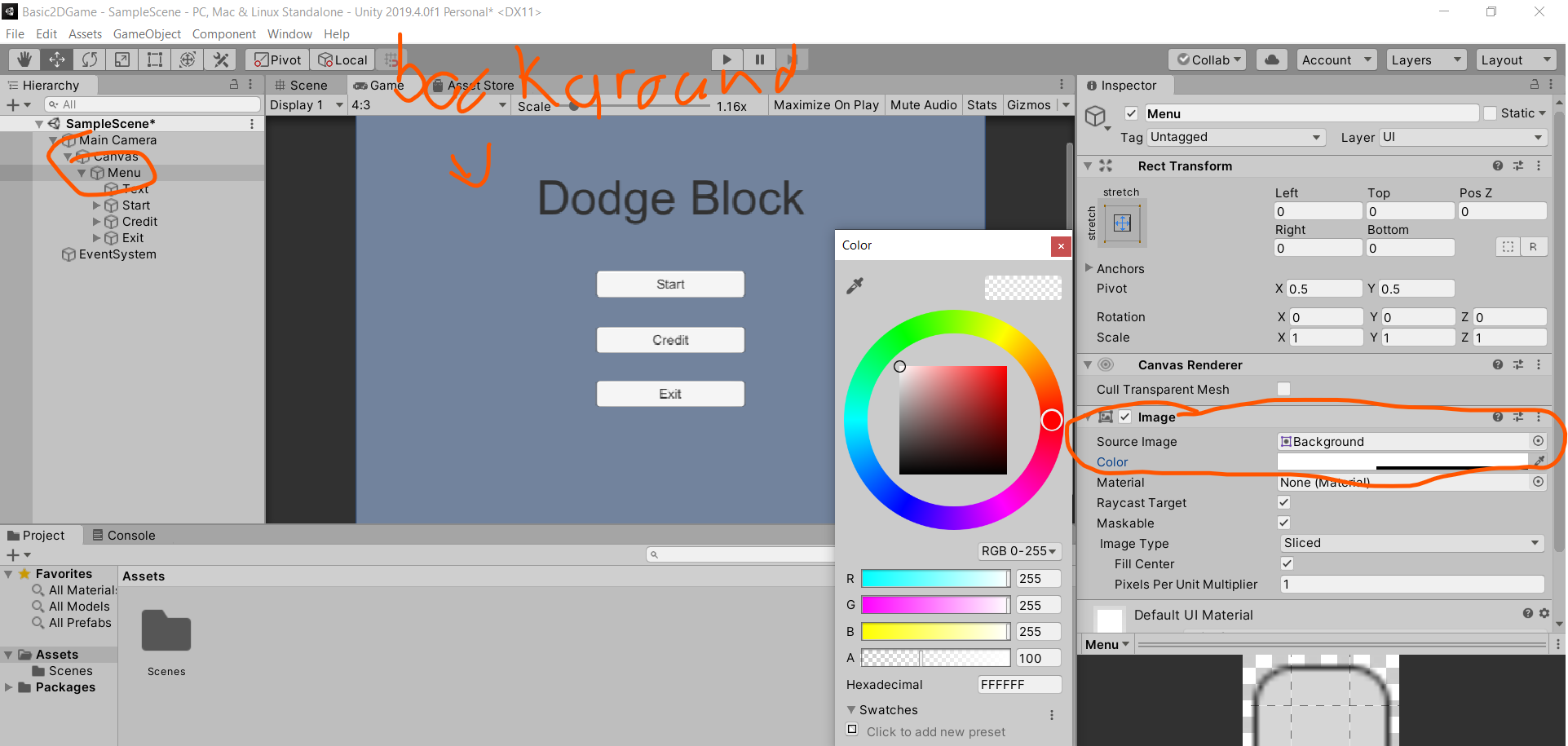Click the color eyedropper in the Color window
The width and height of the screenshot is (1568, 746).
855,285
